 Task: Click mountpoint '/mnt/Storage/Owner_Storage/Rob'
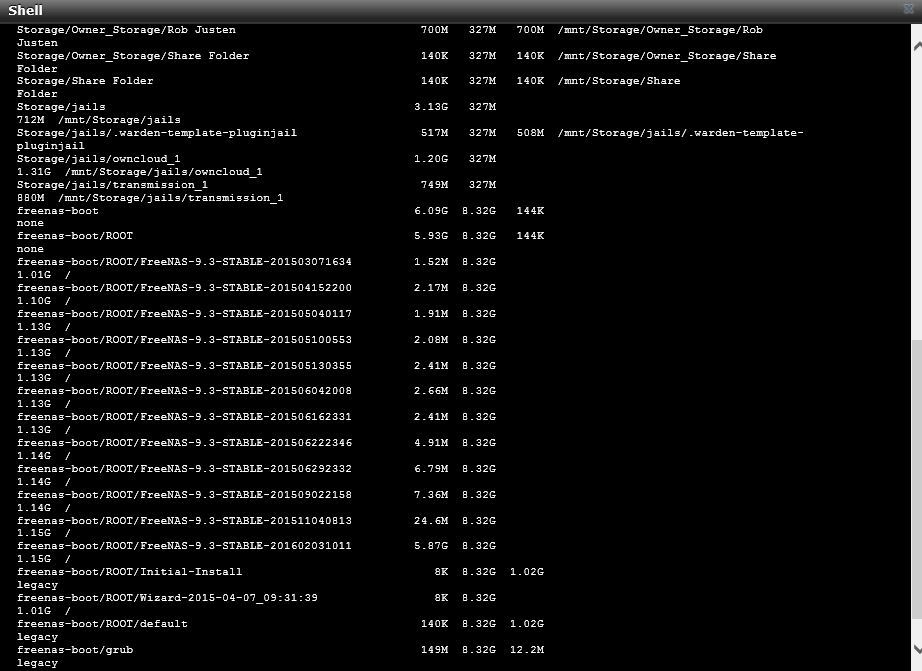[x=660, y=30]
